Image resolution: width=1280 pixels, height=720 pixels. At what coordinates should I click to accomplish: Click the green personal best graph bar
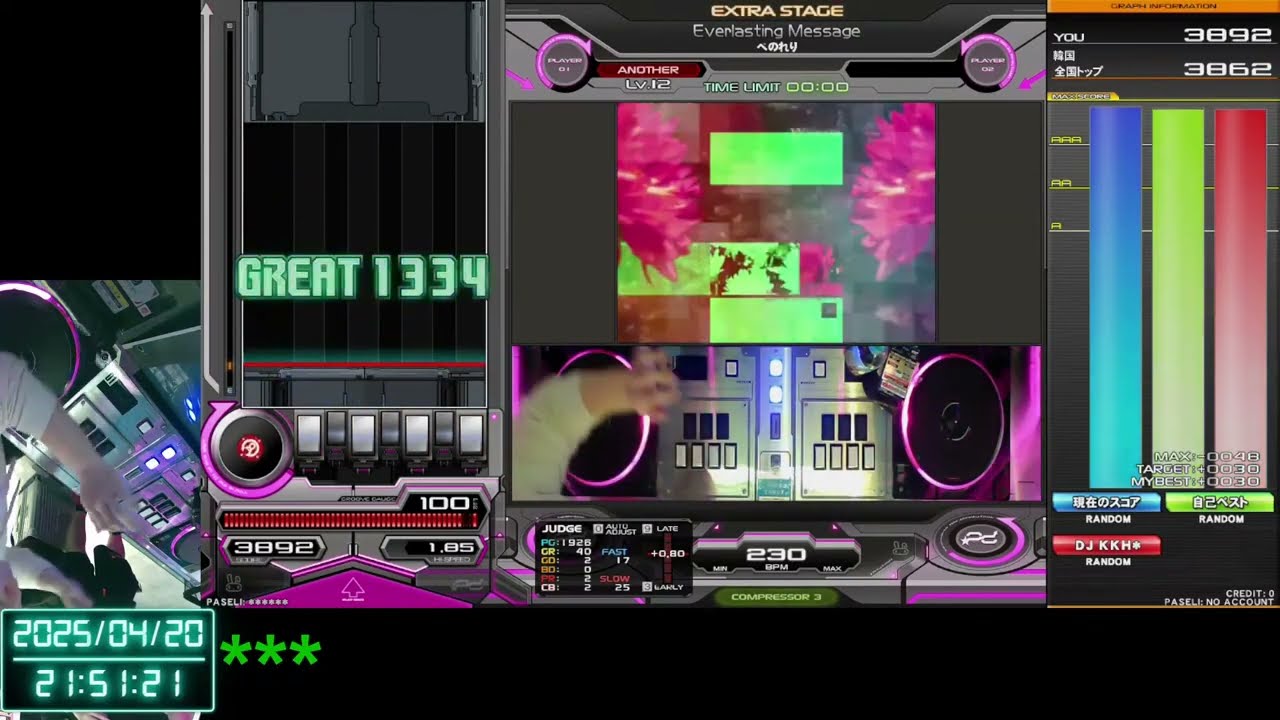(x=1178, y=297)
